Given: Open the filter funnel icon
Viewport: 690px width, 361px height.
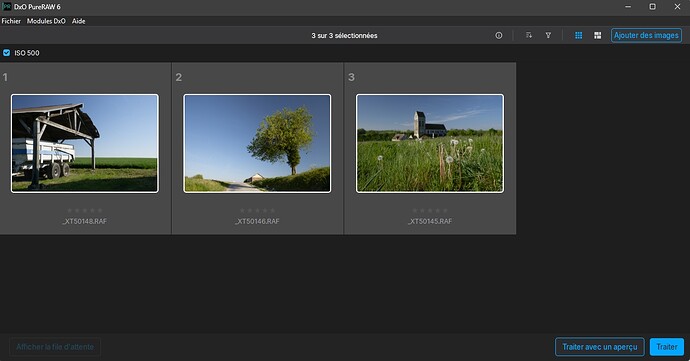Looking at the screenshot, I should [x=548, y=35].
